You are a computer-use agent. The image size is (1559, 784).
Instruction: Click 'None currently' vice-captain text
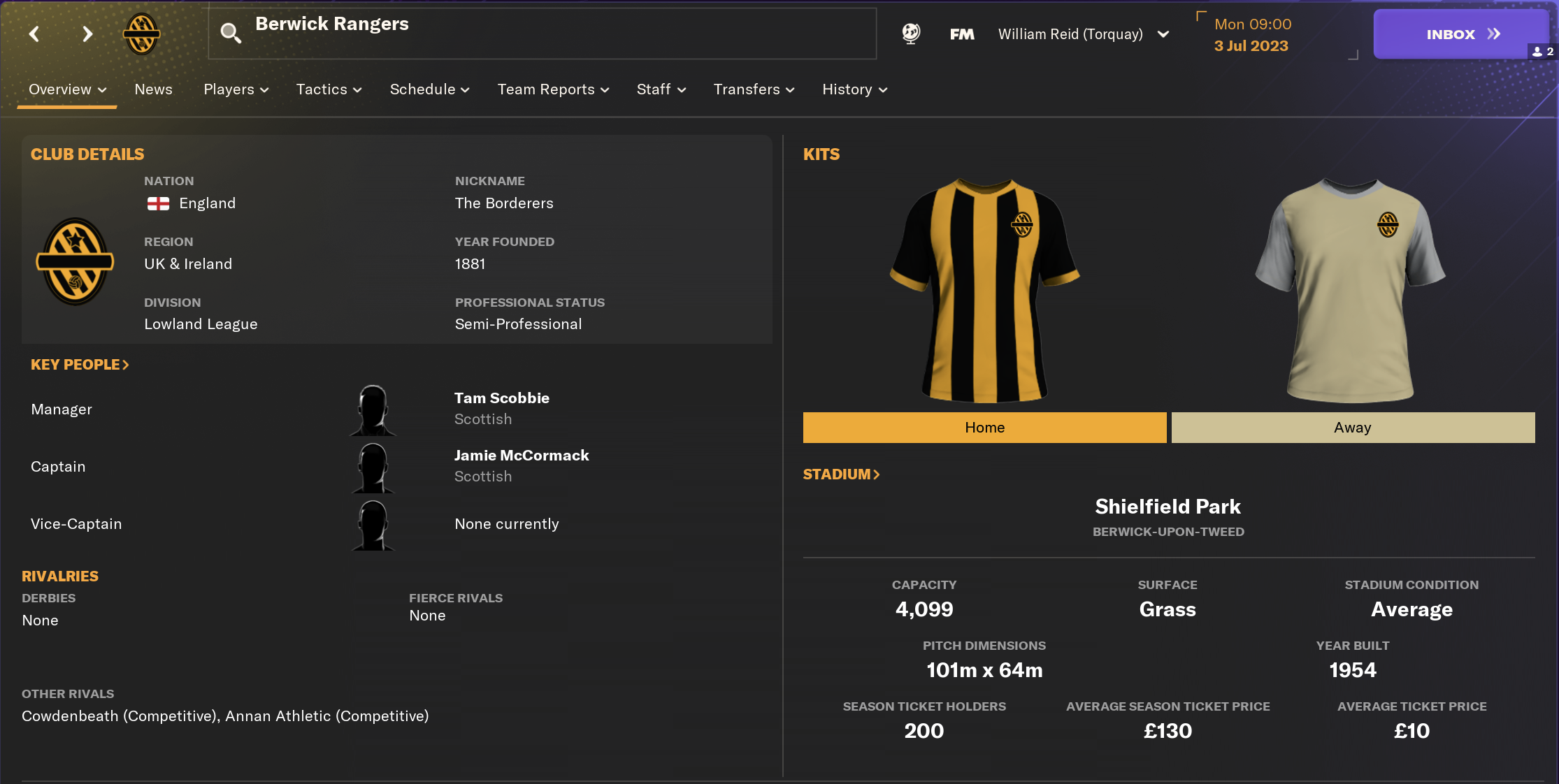coord(507,524)
